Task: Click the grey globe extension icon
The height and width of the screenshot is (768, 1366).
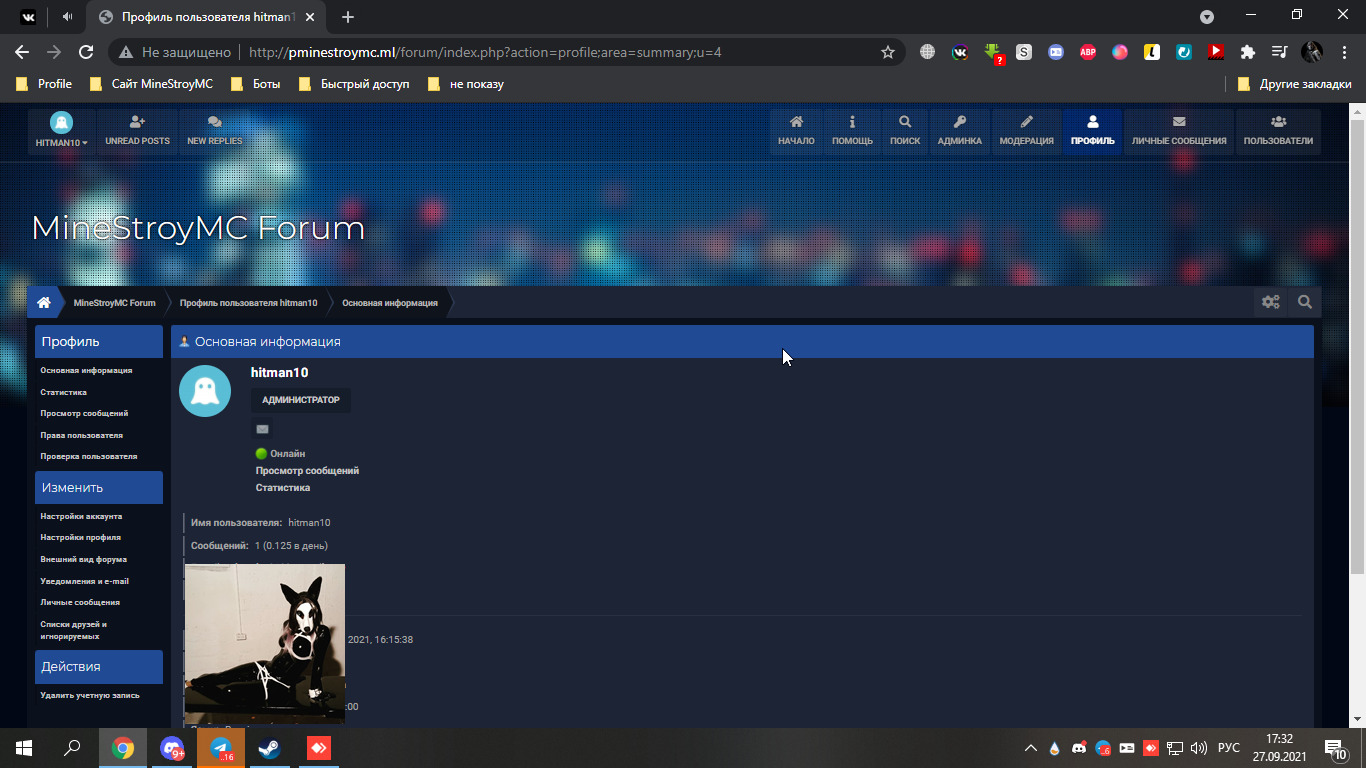Action: (x=928, y=52)
